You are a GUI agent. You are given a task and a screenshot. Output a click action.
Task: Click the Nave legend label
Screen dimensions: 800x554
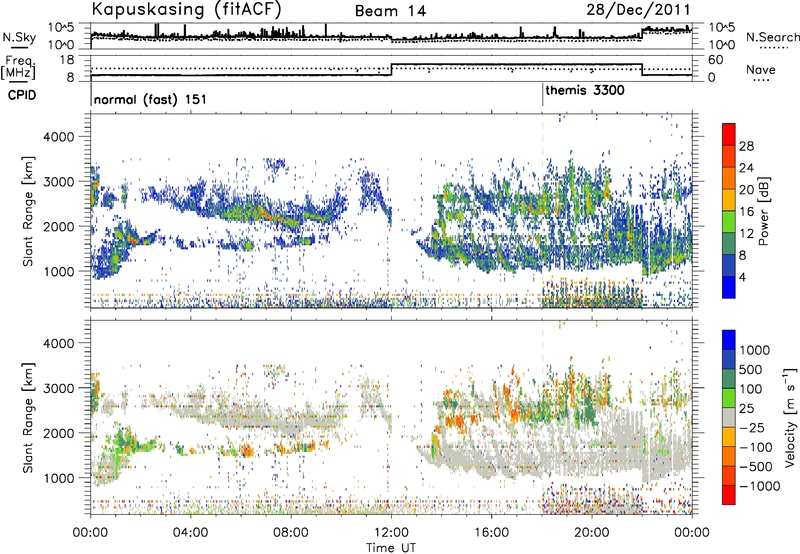[x=760, y=69]
